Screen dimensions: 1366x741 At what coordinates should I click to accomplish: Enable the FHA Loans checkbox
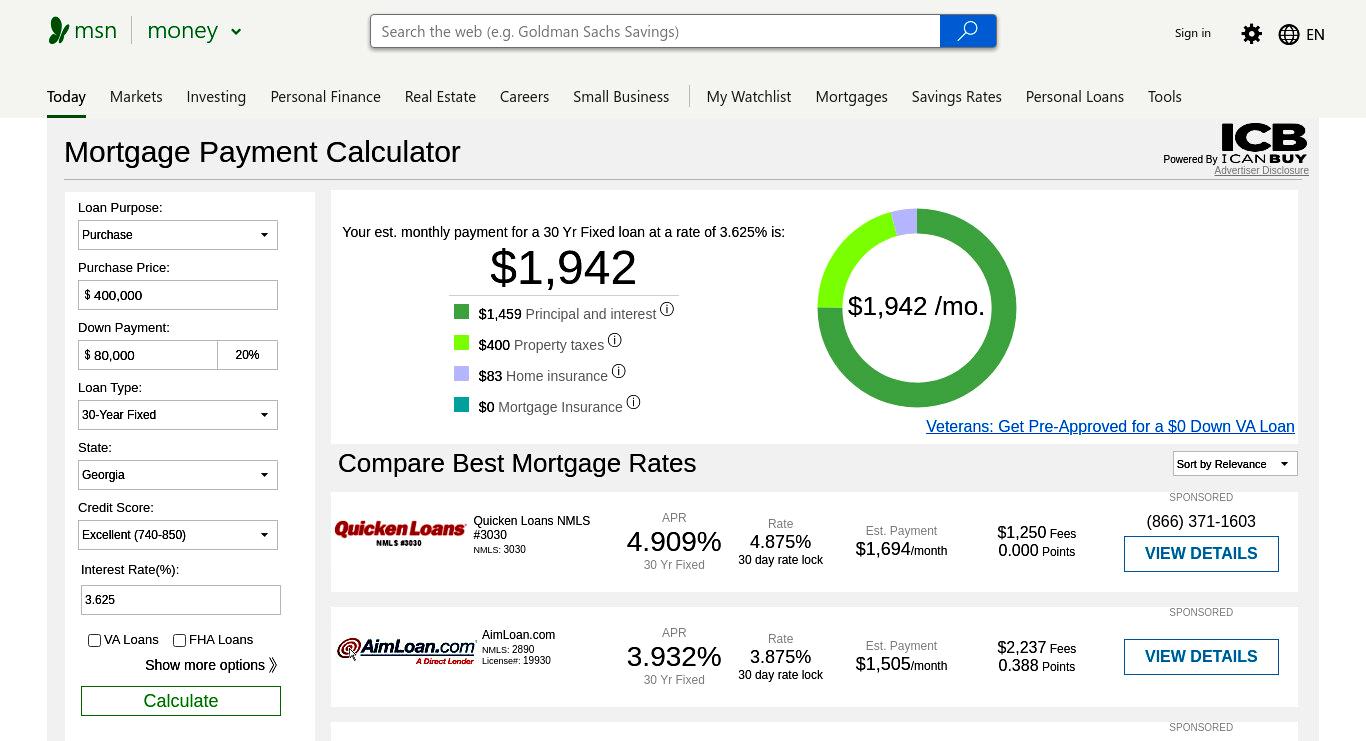click(x=179, y=640)
